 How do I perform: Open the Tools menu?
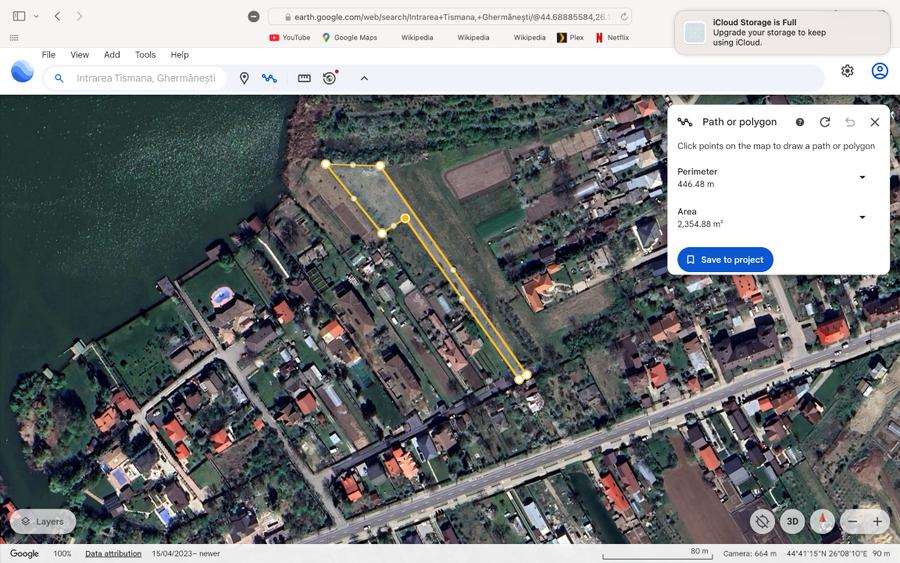(x=145, y=55)
